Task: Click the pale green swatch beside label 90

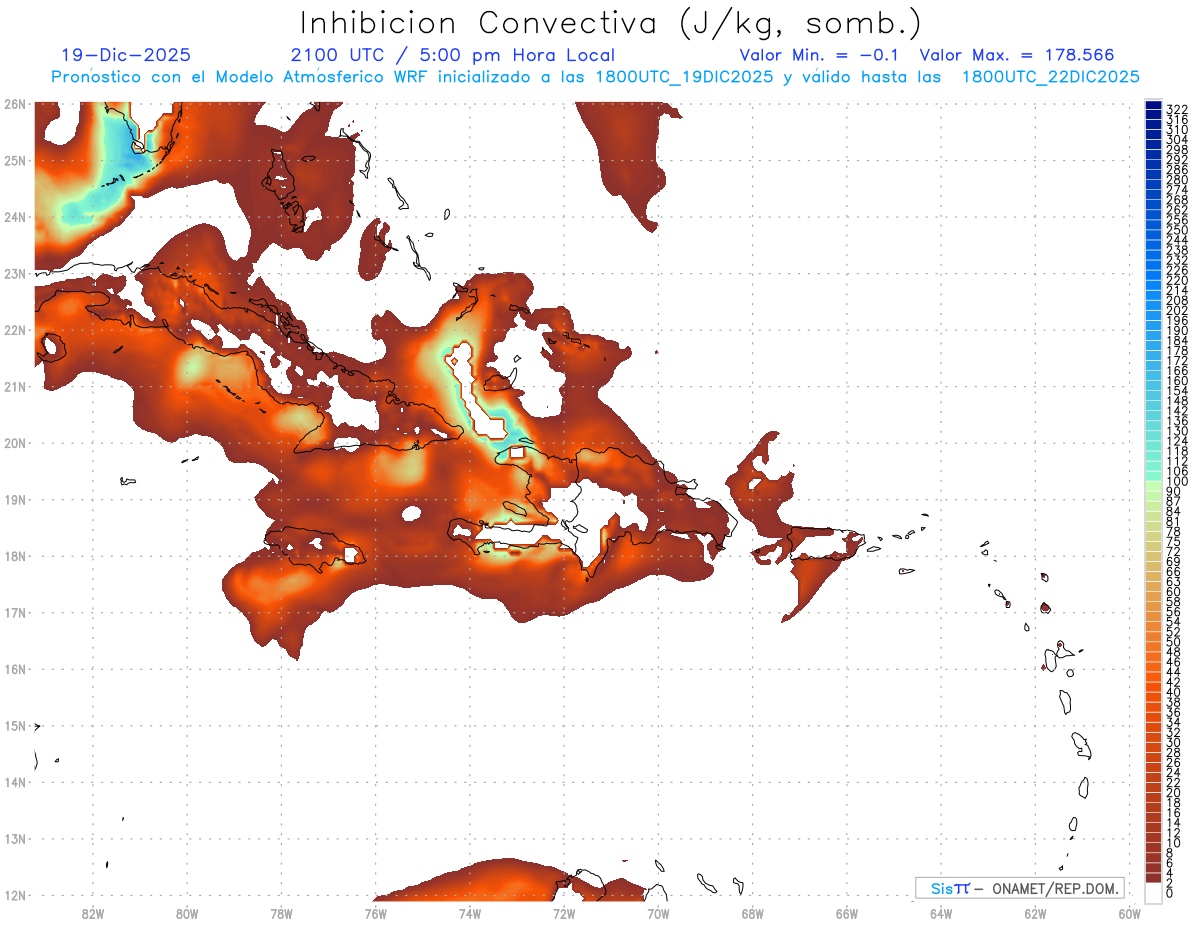Action: (1153, 487)
